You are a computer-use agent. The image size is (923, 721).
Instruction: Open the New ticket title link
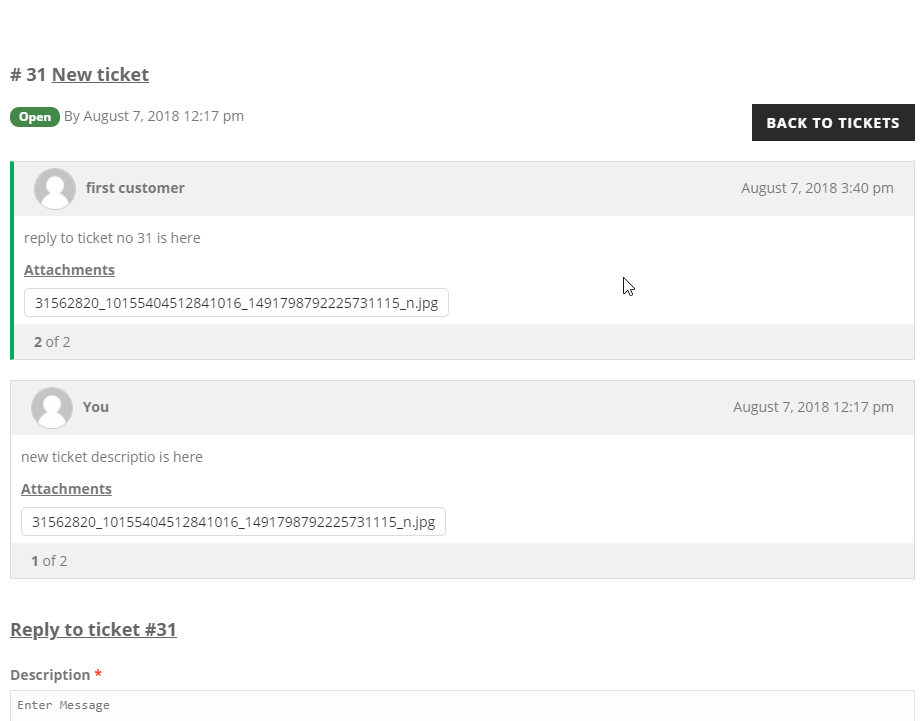pos(100,75)
